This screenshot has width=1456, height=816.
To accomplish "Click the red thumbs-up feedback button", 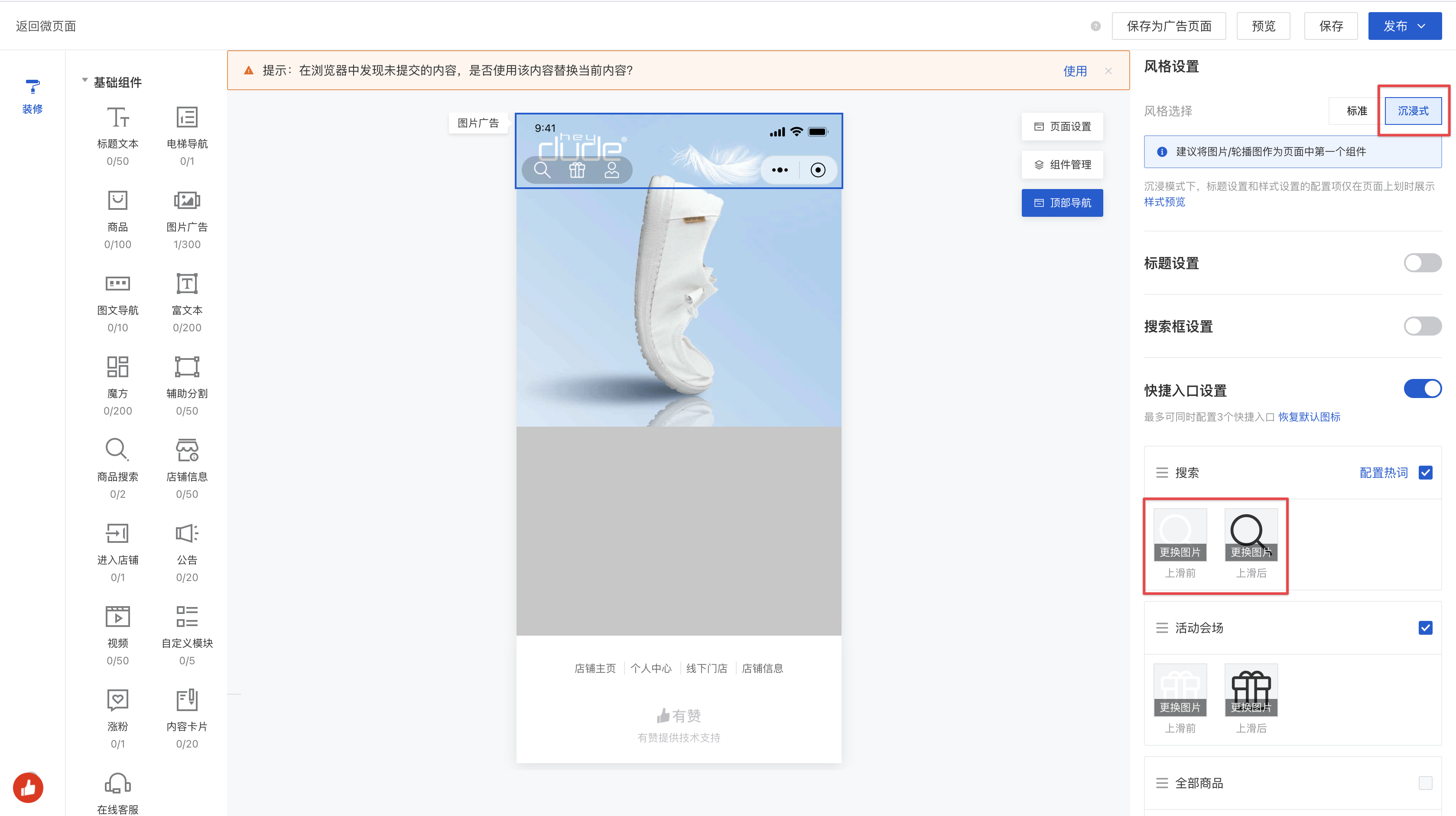I will (x=28, y=787).
